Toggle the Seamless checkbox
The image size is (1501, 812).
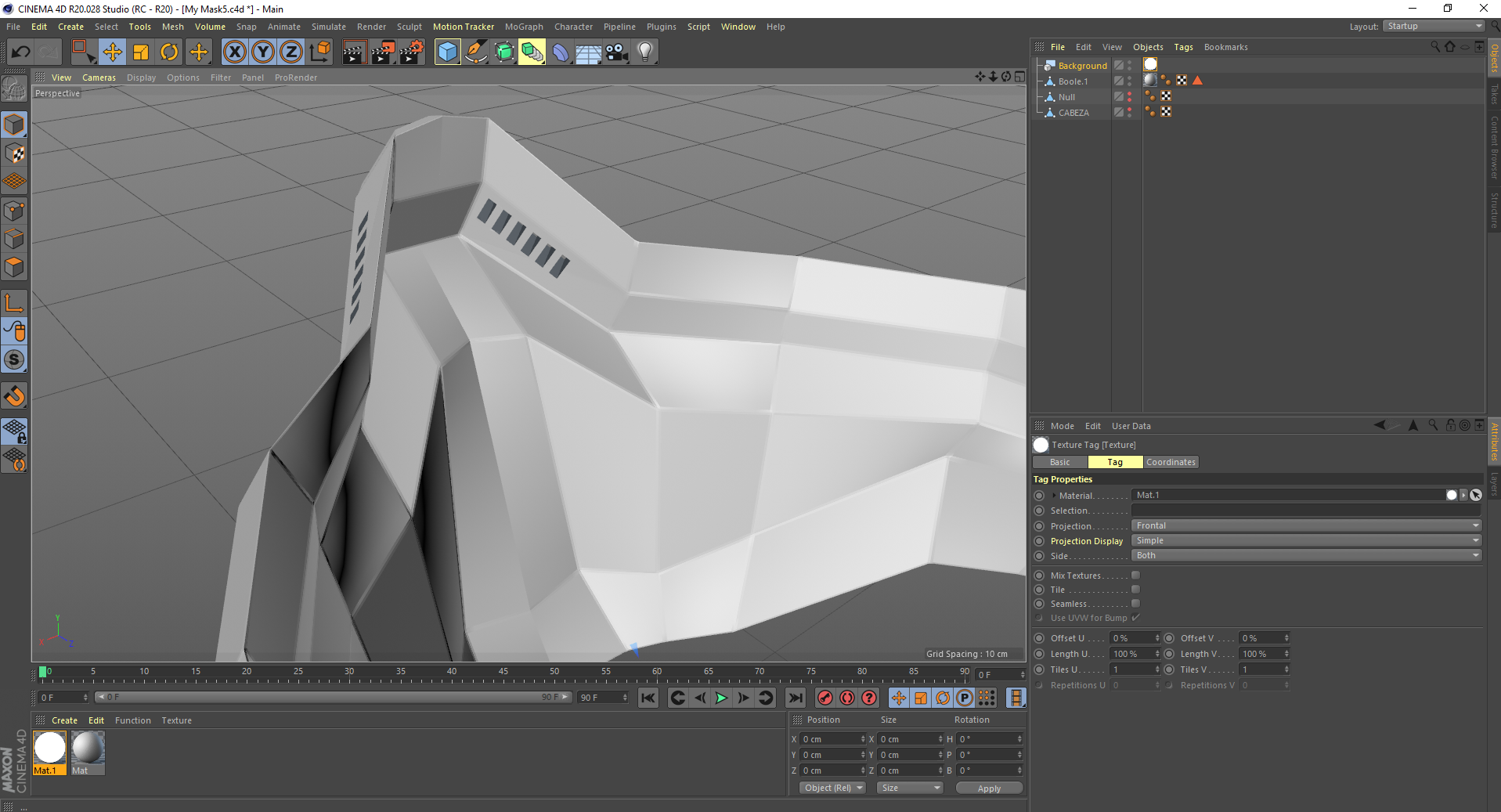pos(1135,604)
